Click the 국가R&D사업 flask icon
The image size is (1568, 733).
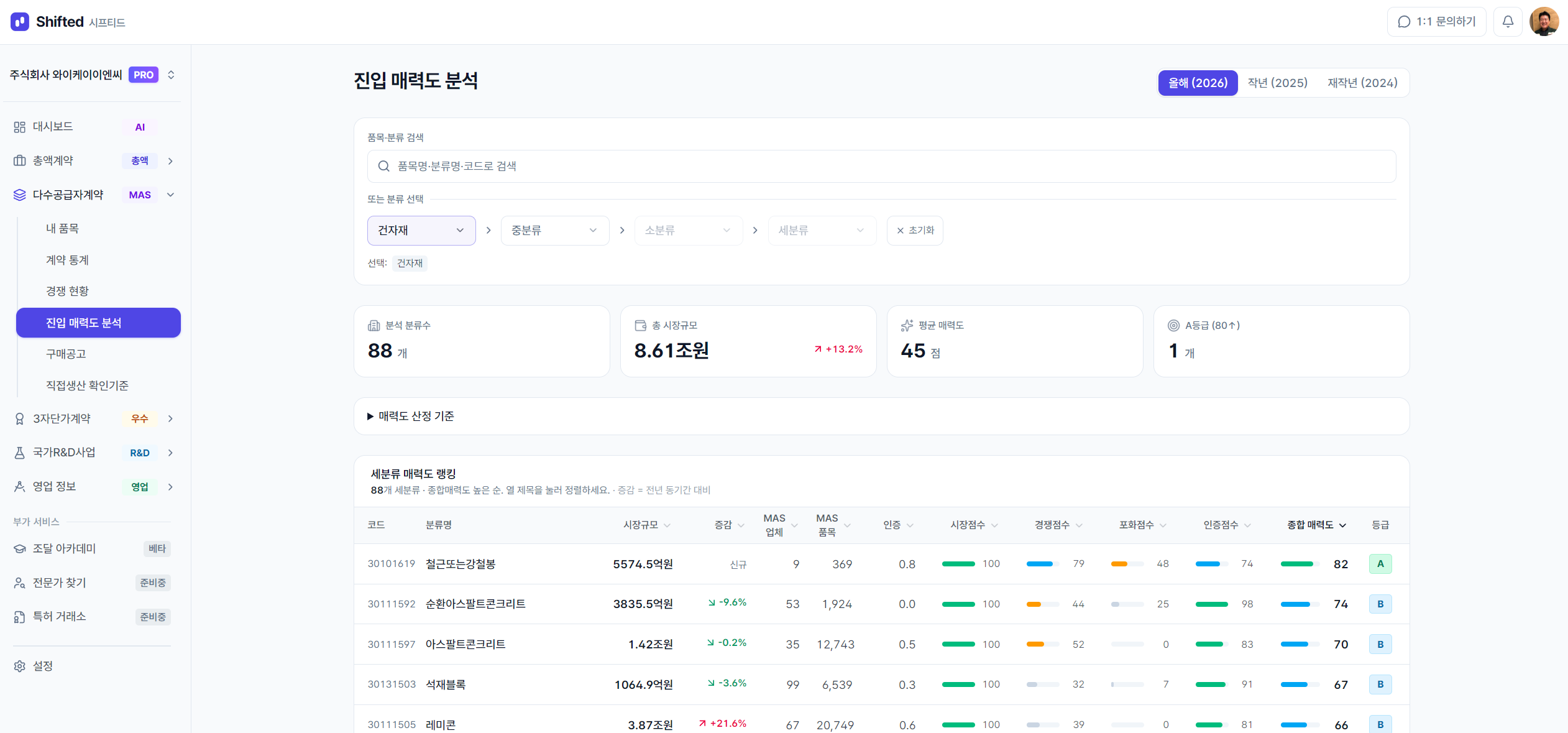coord(20,453)
